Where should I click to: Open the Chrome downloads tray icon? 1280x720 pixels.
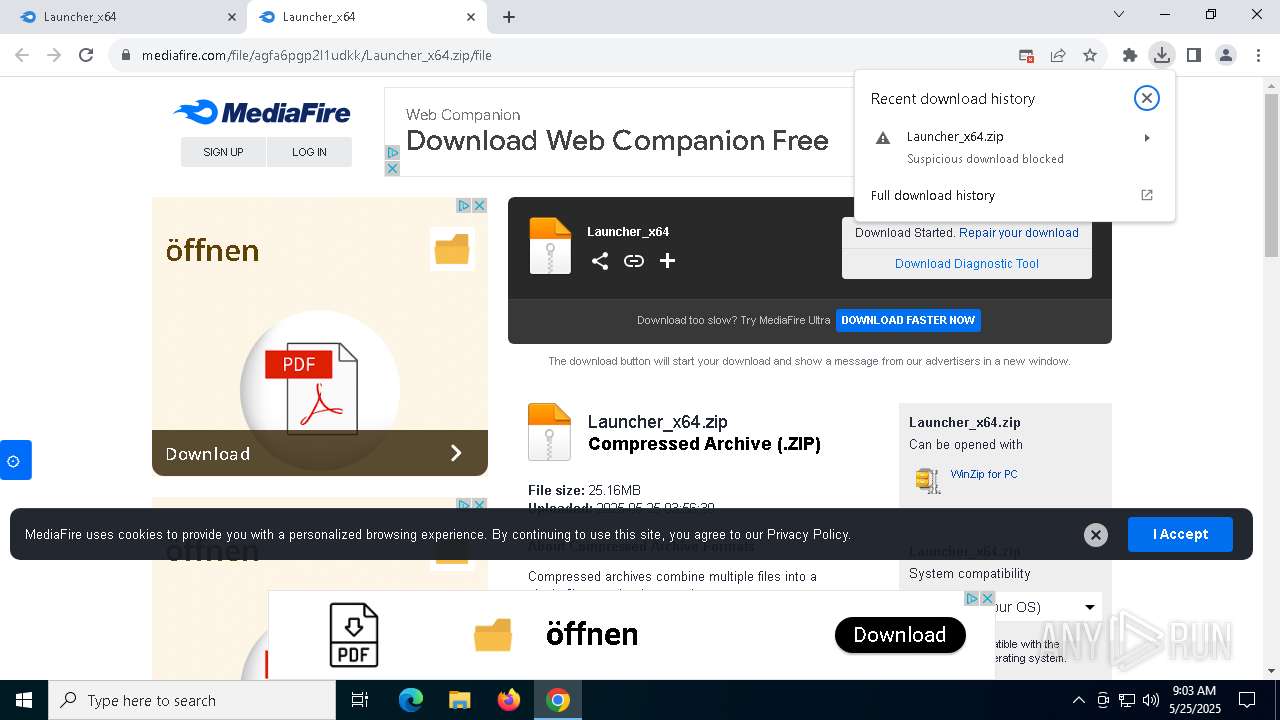tap(1161, 55)
